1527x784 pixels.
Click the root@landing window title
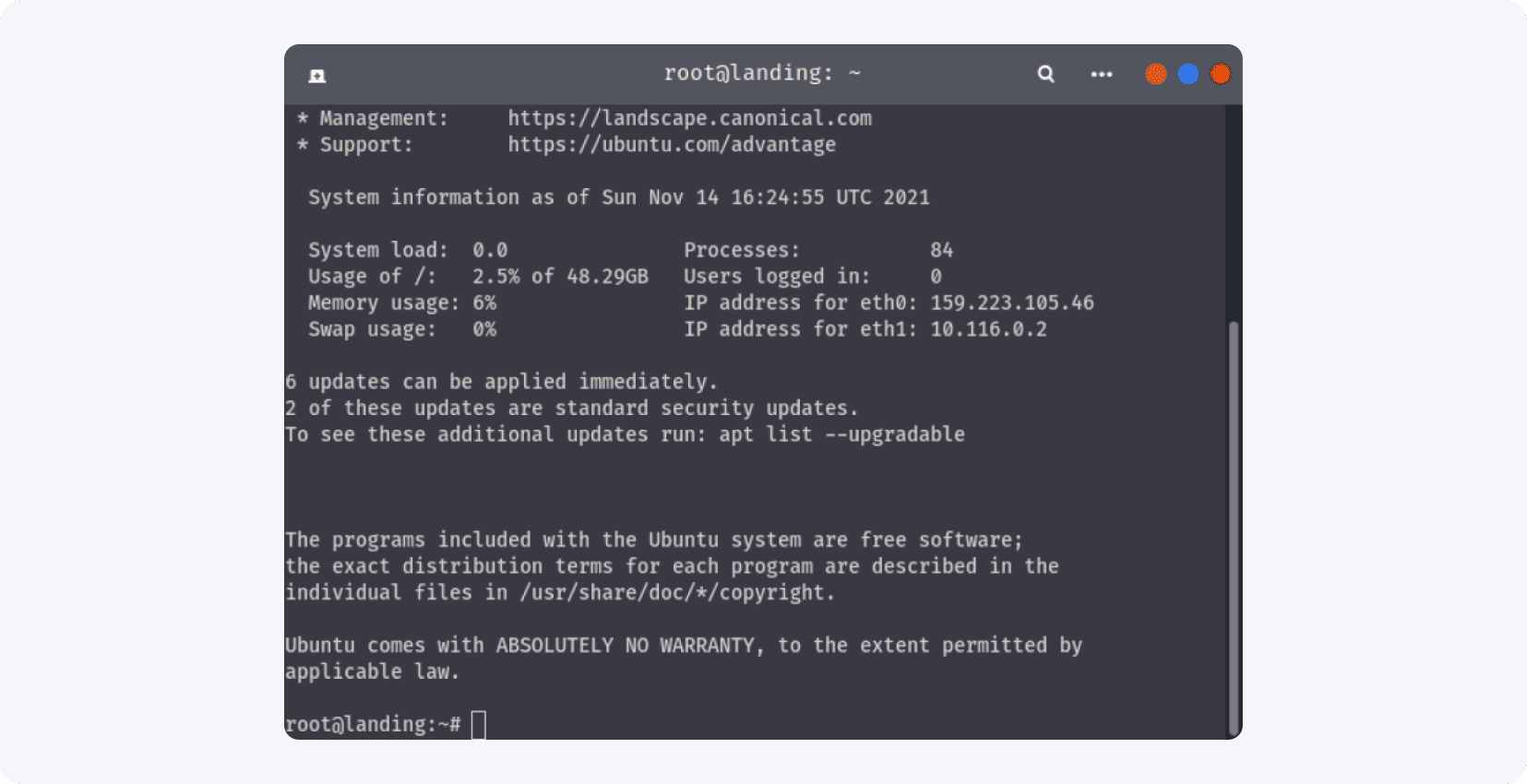pos(762,73)
